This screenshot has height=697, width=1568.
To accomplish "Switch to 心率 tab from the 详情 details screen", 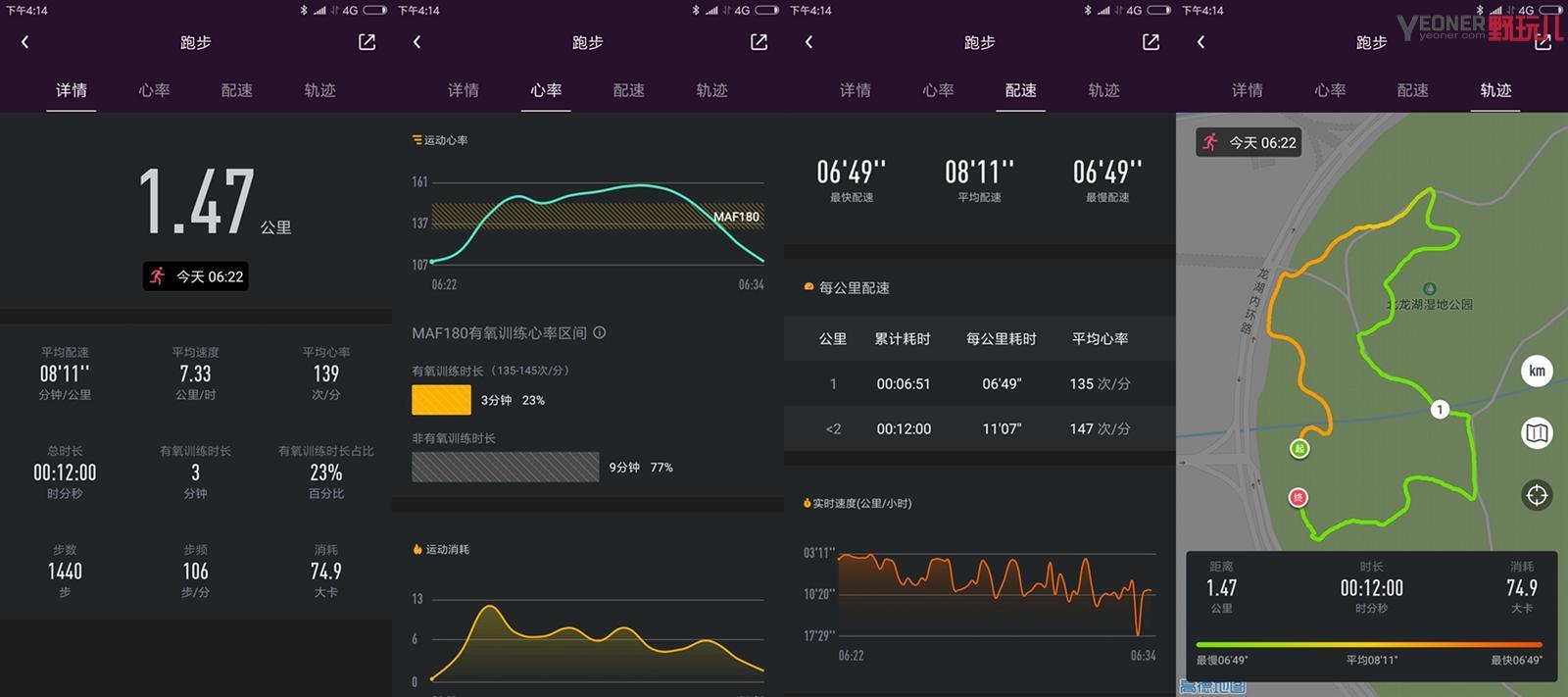I will (x=154, y=90).
